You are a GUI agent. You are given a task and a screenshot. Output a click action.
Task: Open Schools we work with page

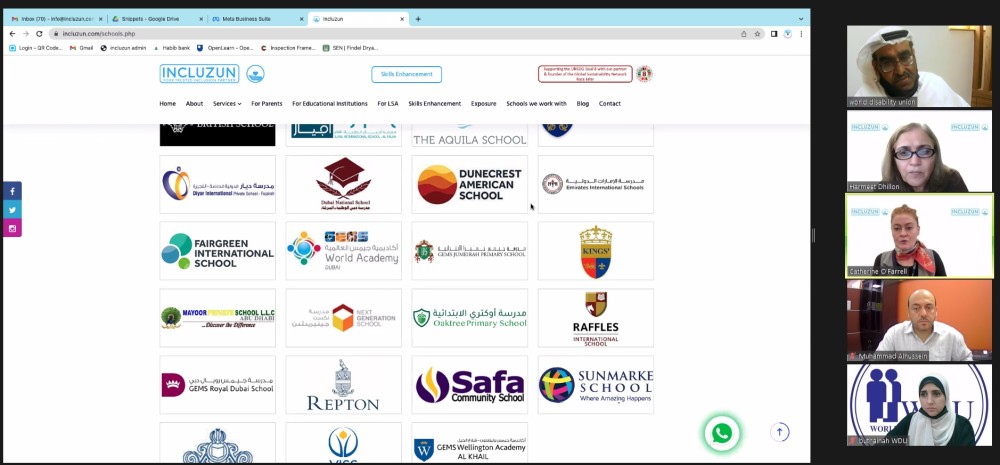[536, 103]
